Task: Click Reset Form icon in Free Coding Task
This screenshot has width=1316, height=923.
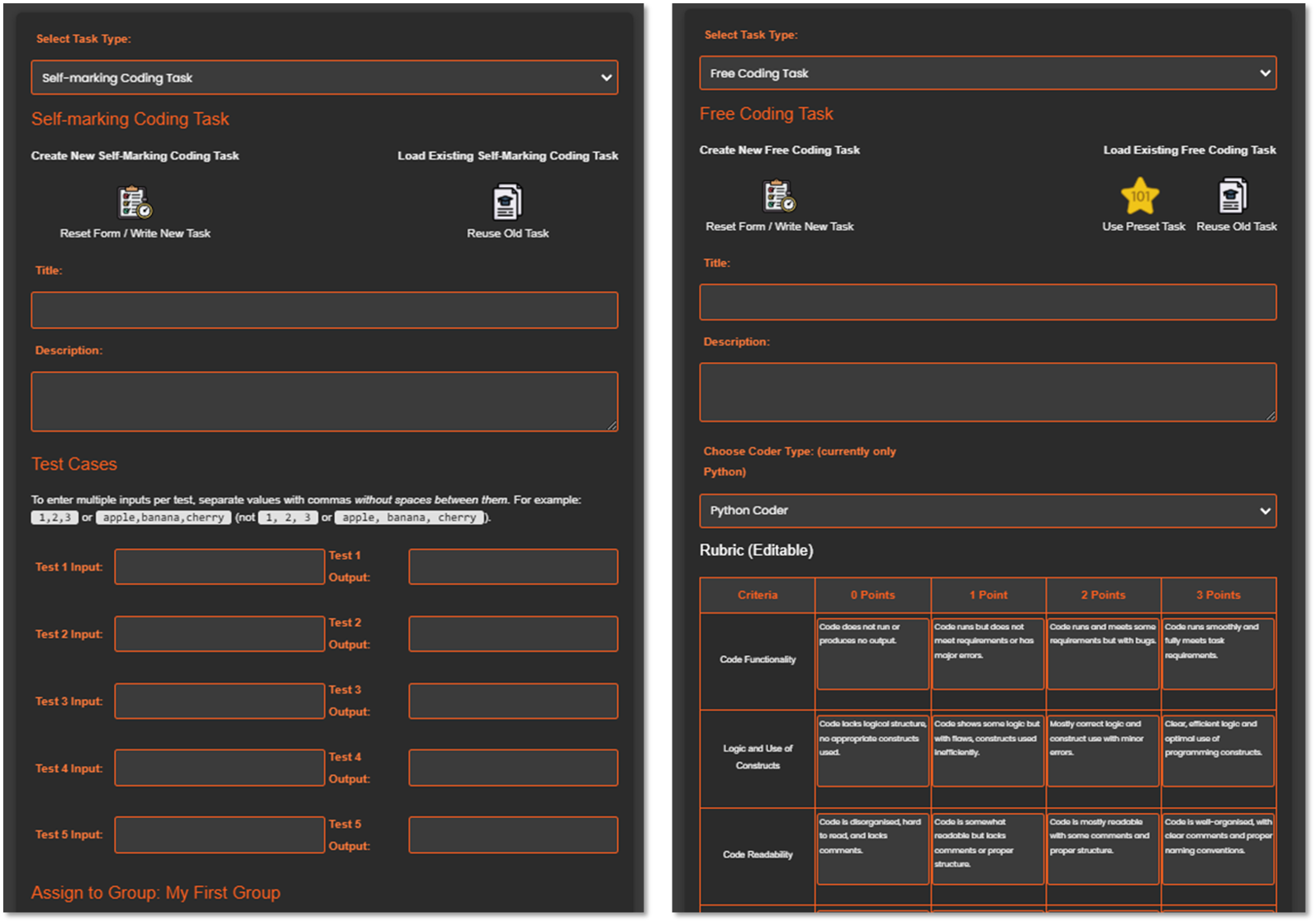Action: [779, 196]
